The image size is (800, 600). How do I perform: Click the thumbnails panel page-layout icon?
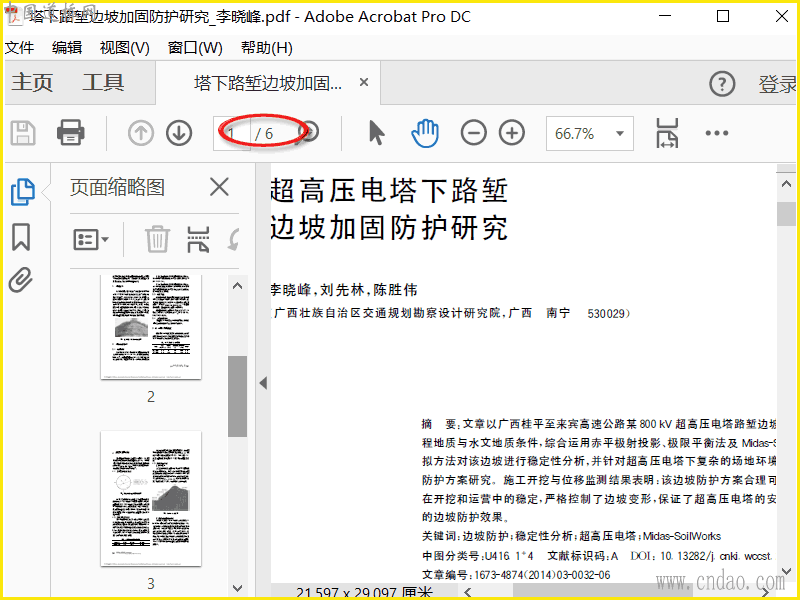tap(198, 239)
